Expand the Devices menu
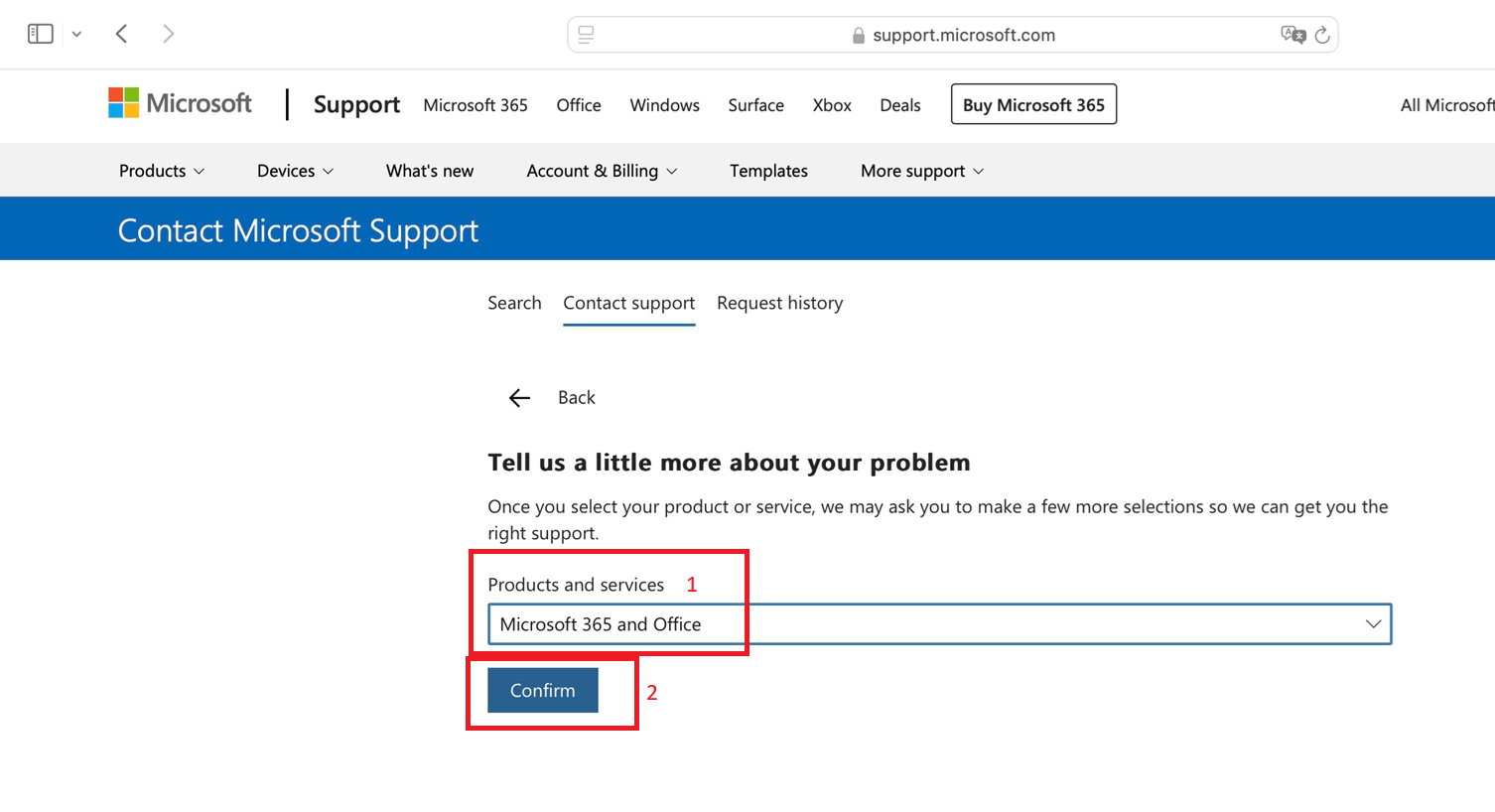This screenshot has height=812, width=1495. (295, 171)
